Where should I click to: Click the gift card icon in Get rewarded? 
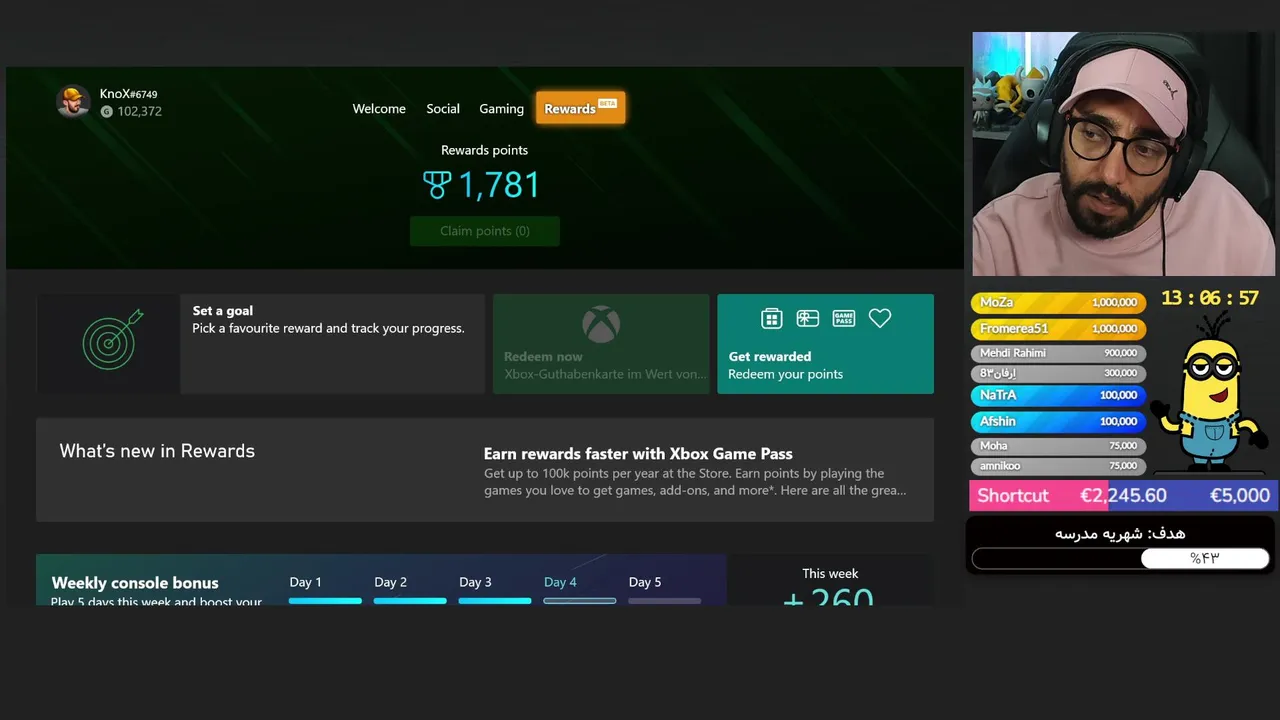[807, 318]
